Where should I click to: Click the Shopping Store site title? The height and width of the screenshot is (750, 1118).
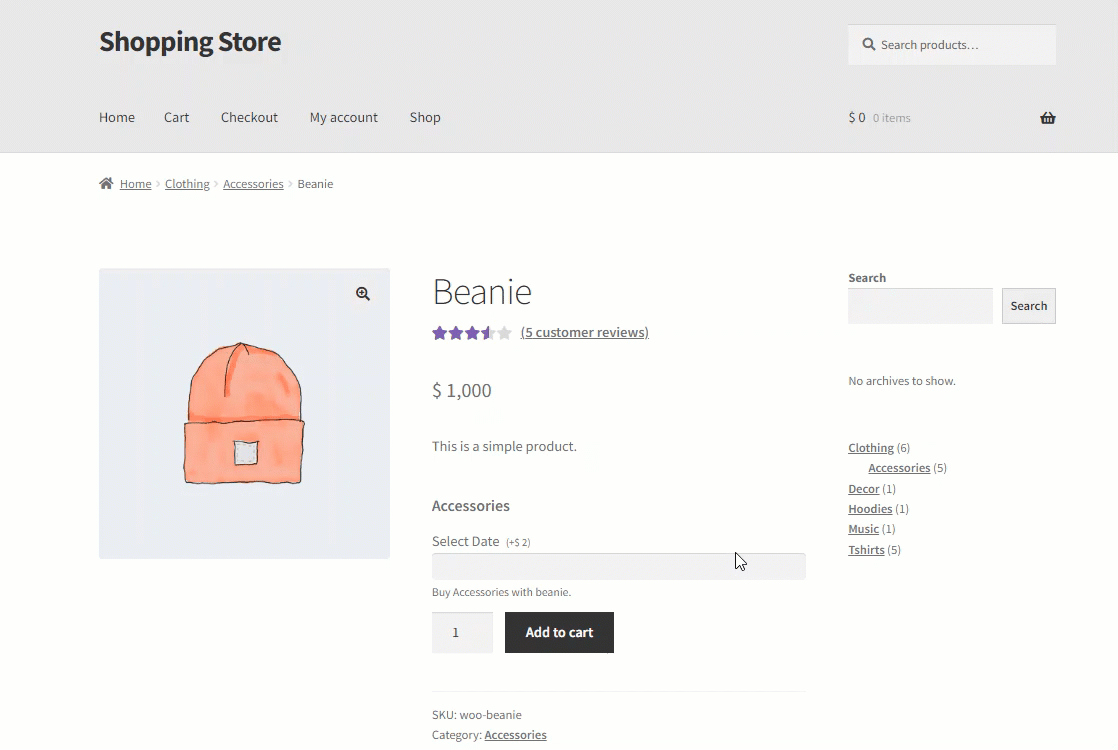pos(190,42)
